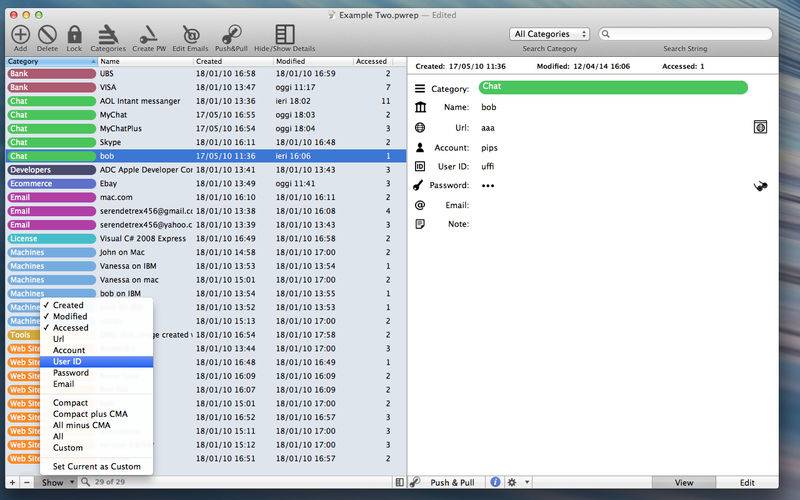
Task: Click the Search String input field
Action: tap(685, 34)
